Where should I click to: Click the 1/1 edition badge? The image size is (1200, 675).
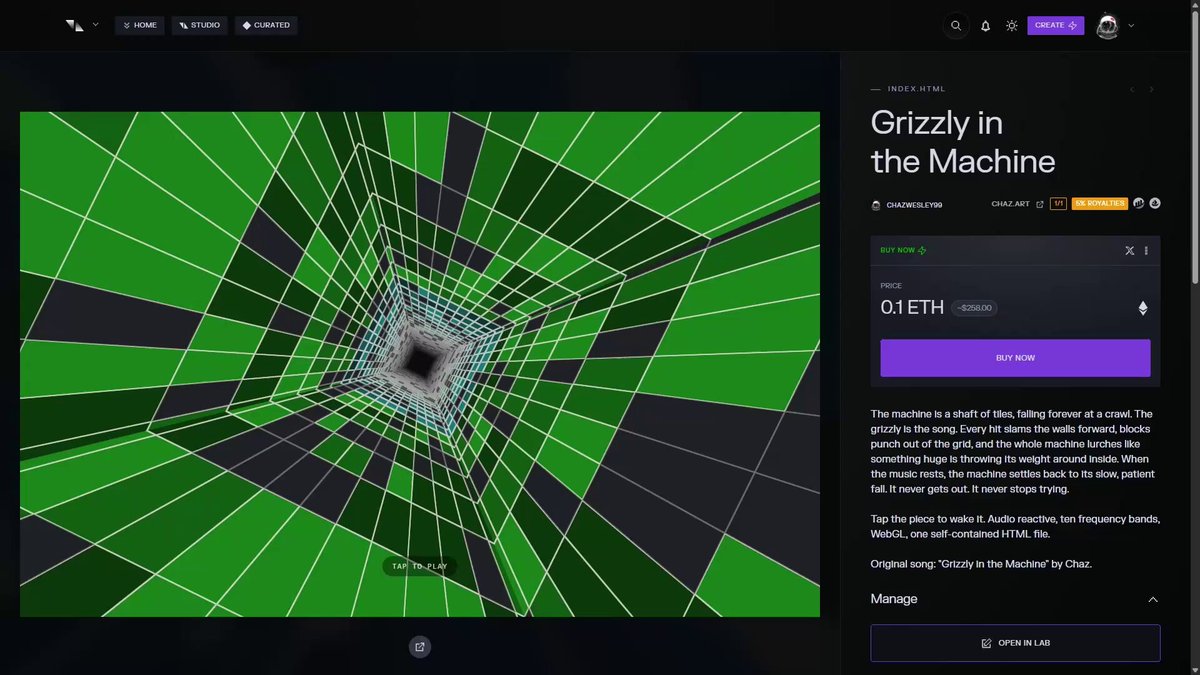[1058, 204]
